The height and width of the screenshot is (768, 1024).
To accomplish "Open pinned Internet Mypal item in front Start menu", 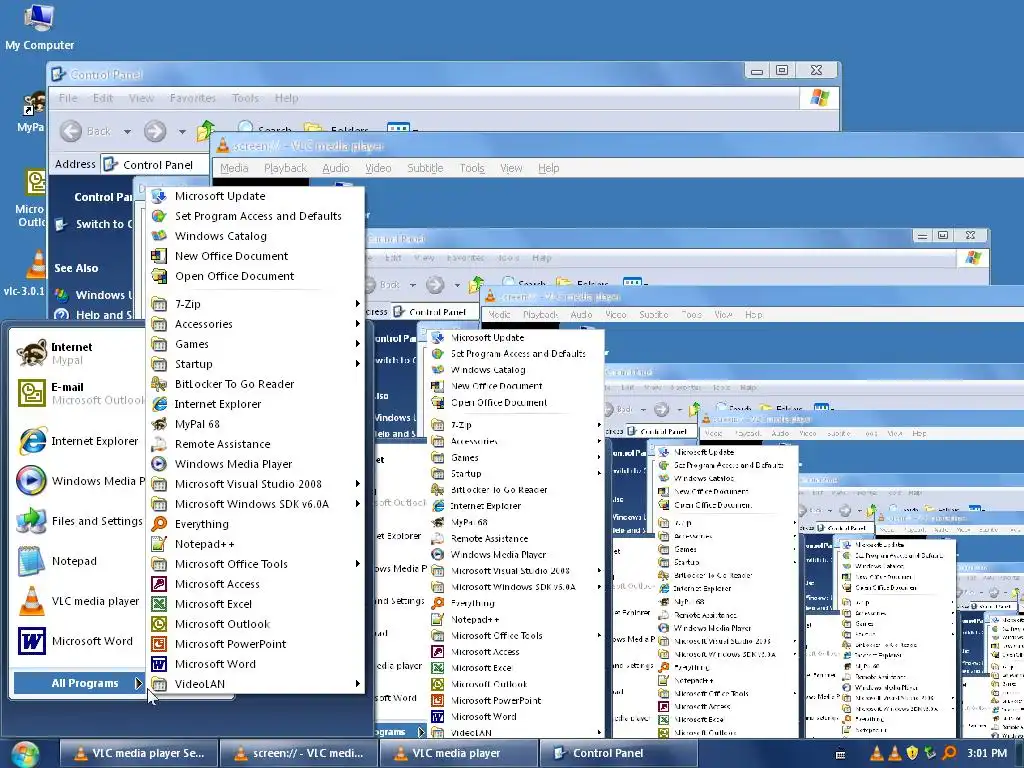I will click(x=78, y=353).
